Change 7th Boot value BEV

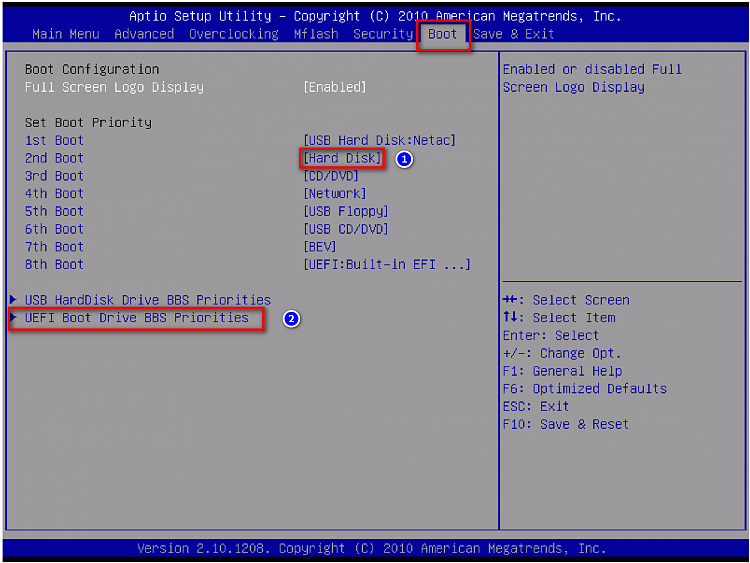(x=320, y=247)
